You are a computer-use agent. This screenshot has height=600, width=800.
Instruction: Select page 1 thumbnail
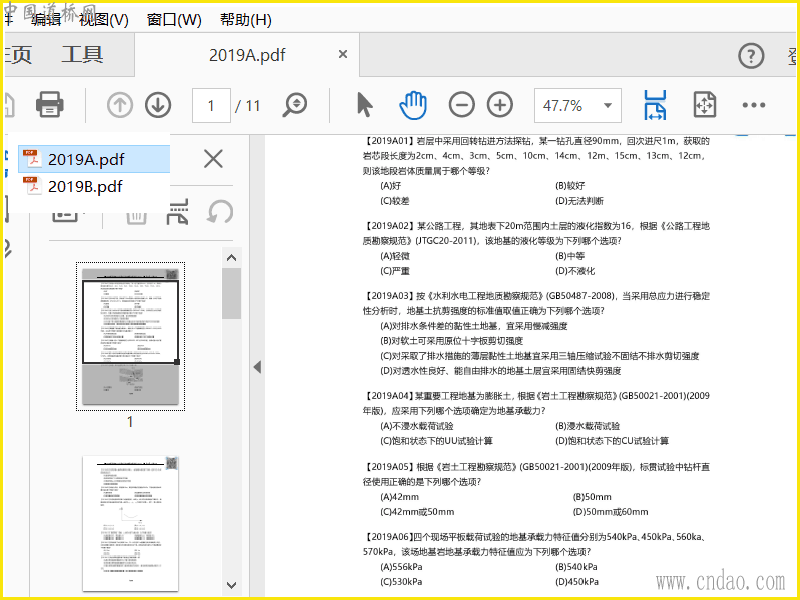coord(131,336)
